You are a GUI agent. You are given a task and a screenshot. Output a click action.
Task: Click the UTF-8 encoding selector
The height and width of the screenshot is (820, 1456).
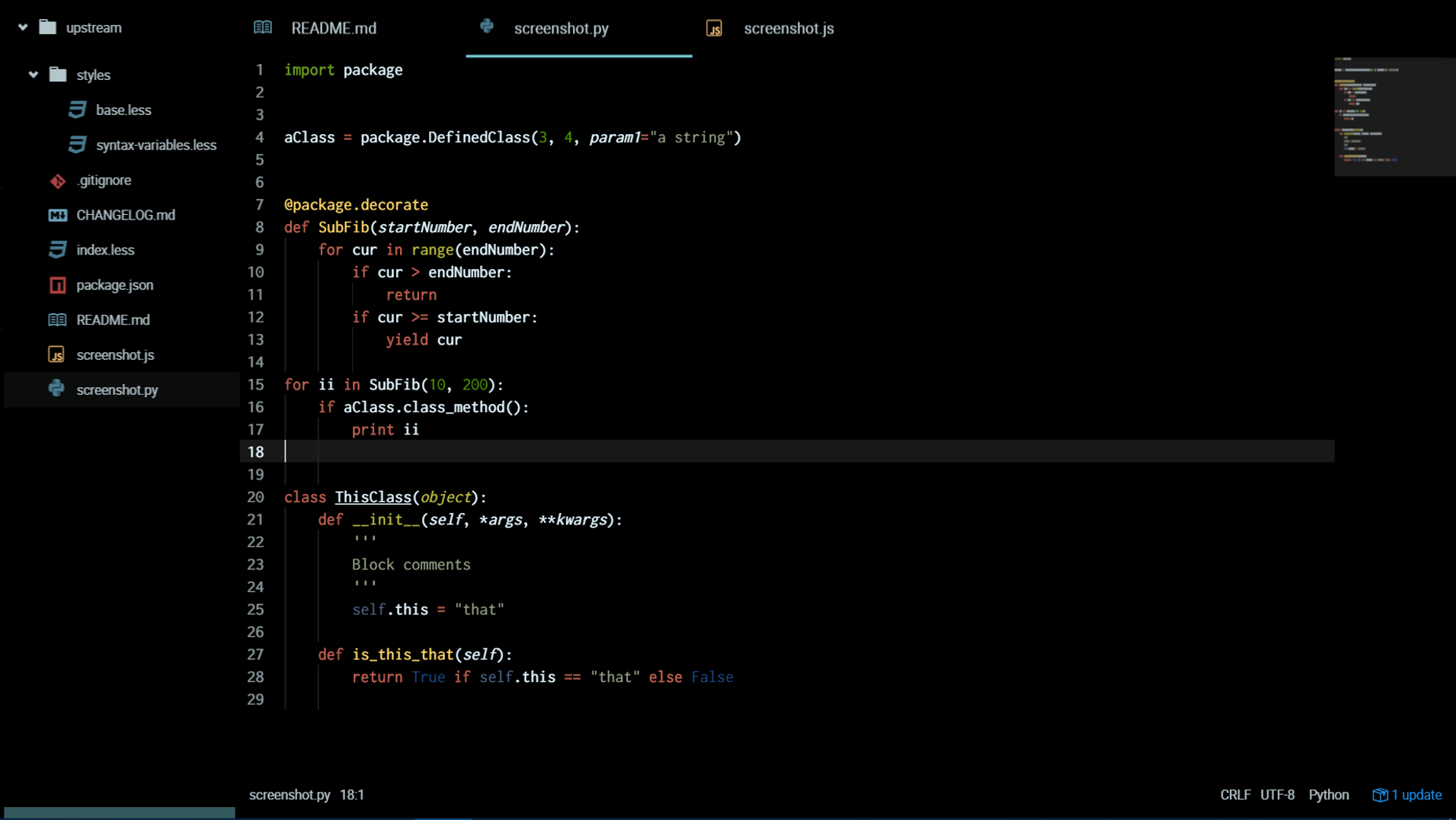click(x=1278, y=795)
